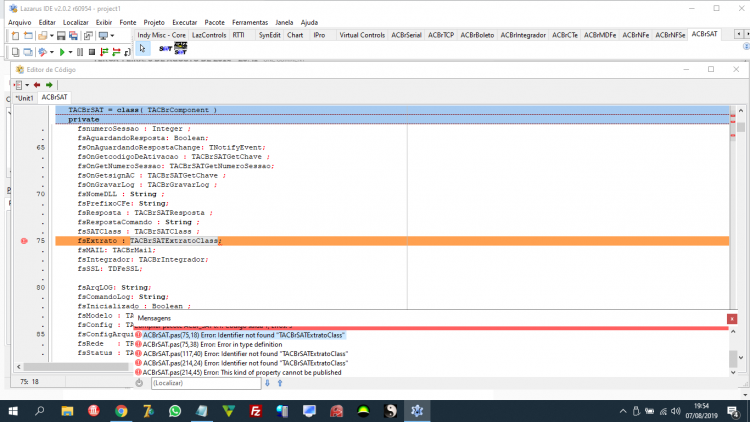Toggle form/unit view icon
Image resolution: width=750 pixels, height=422 pixels.
tap(88, 36)
